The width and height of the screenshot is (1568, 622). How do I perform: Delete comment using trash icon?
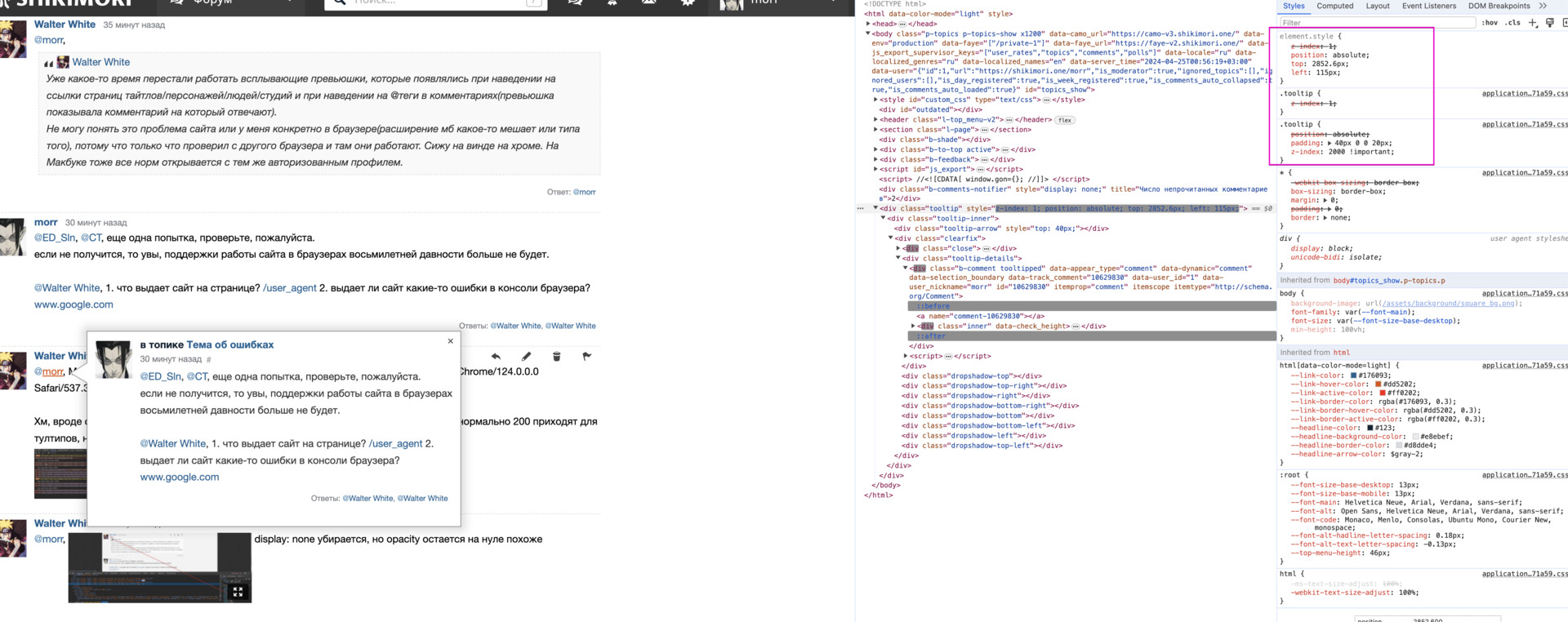point(556,357)
